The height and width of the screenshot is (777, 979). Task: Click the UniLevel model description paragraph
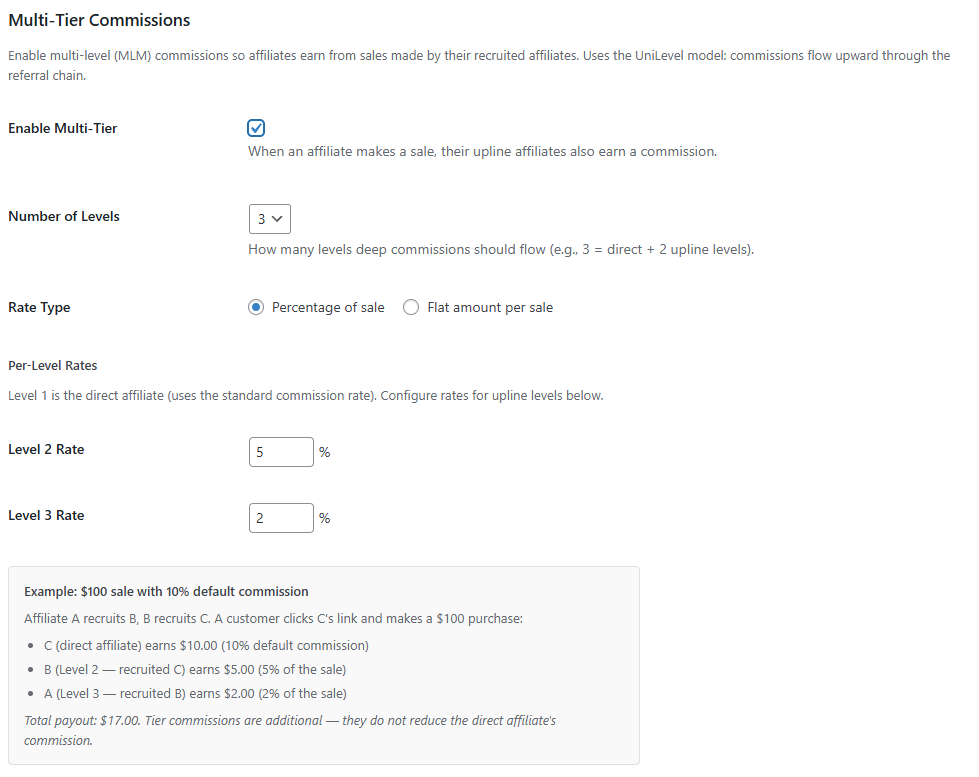coord(479,65)
